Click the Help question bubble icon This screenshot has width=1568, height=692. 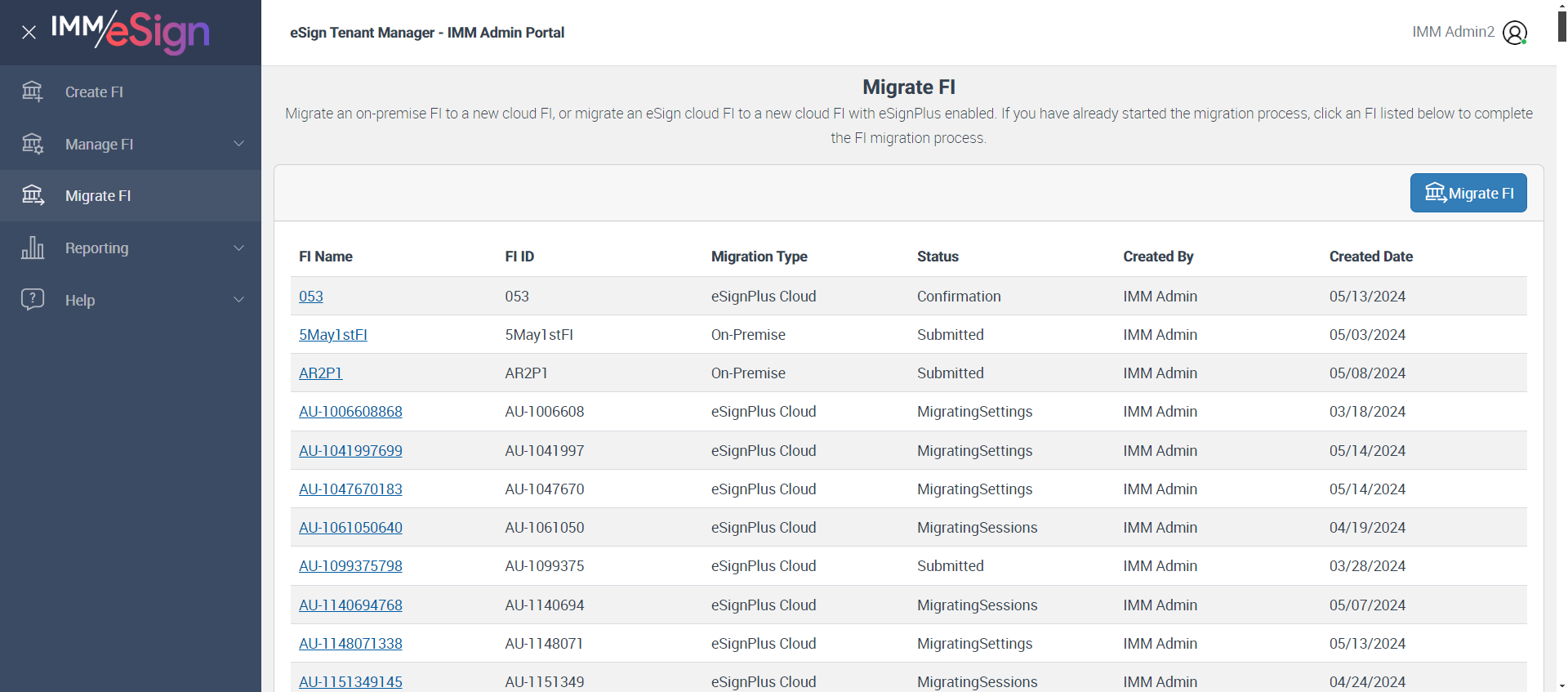[33, 299]
